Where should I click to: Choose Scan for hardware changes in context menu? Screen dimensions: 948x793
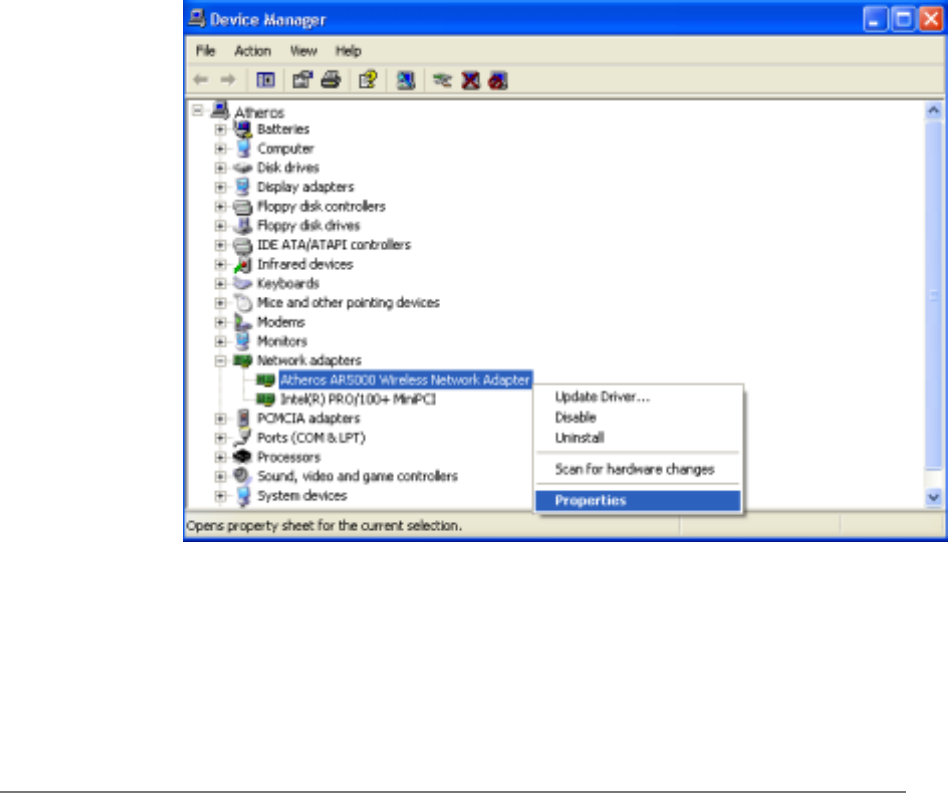[x=638, y=469]
